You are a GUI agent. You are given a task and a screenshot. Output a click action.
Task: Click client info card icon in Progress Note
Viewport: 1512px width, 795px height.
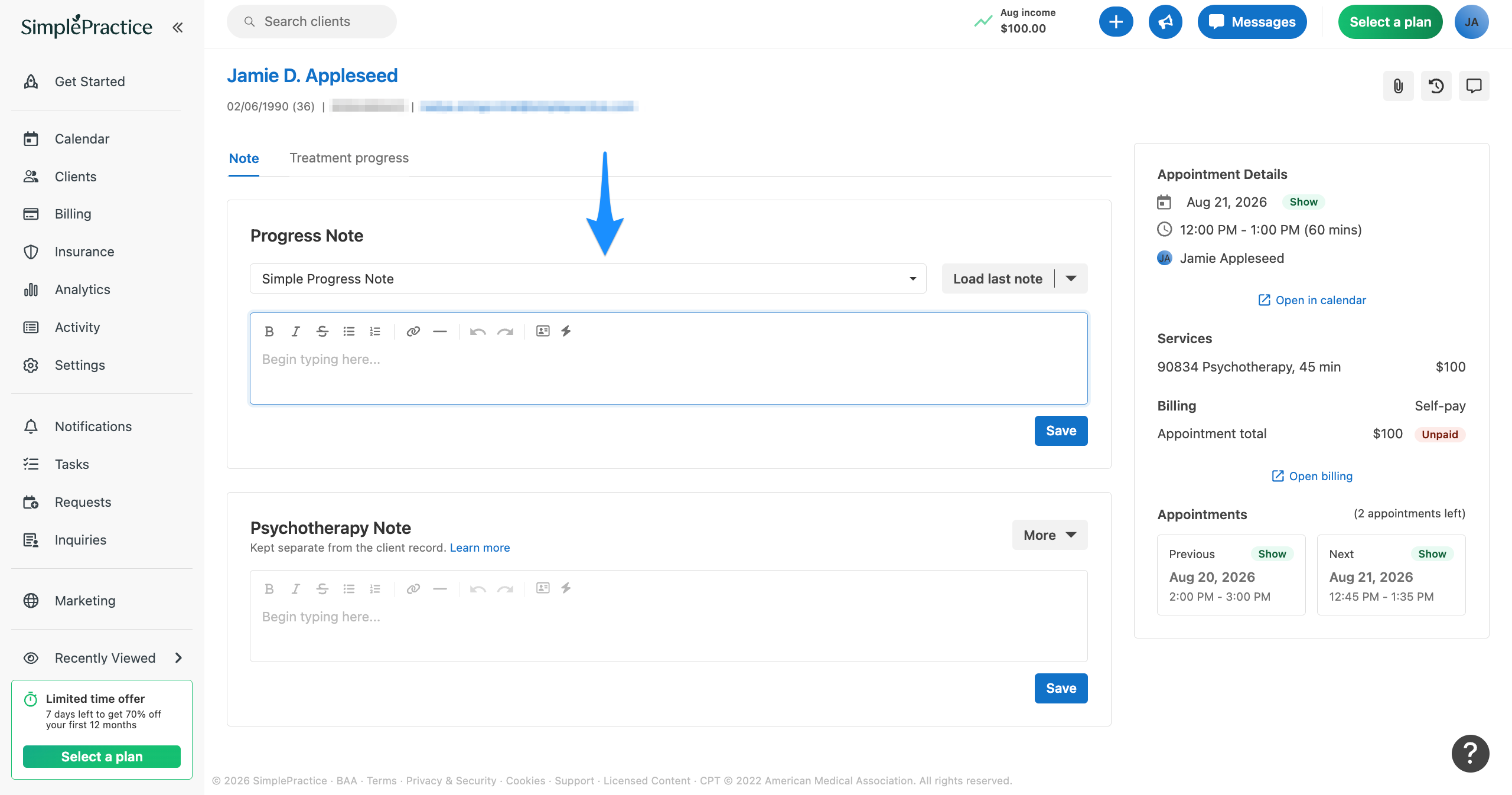pyautogui.click(x=543, y=331)
